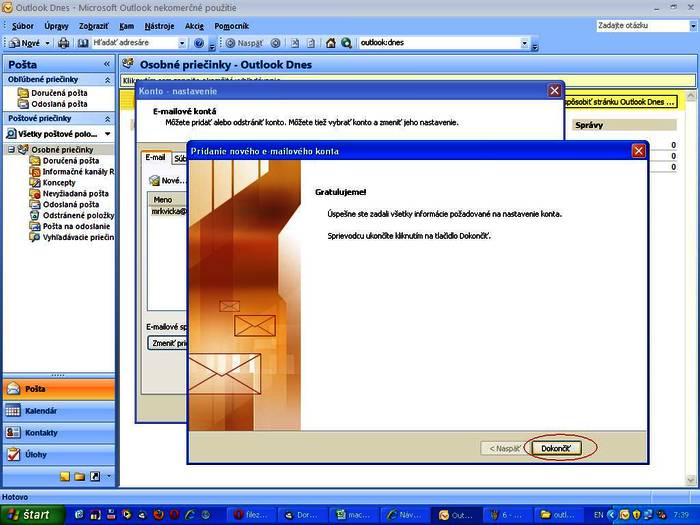Switch to Pošta in navigation pane
Image resolution: width=700 pixels, height=525 pixels.
(59, 389)
